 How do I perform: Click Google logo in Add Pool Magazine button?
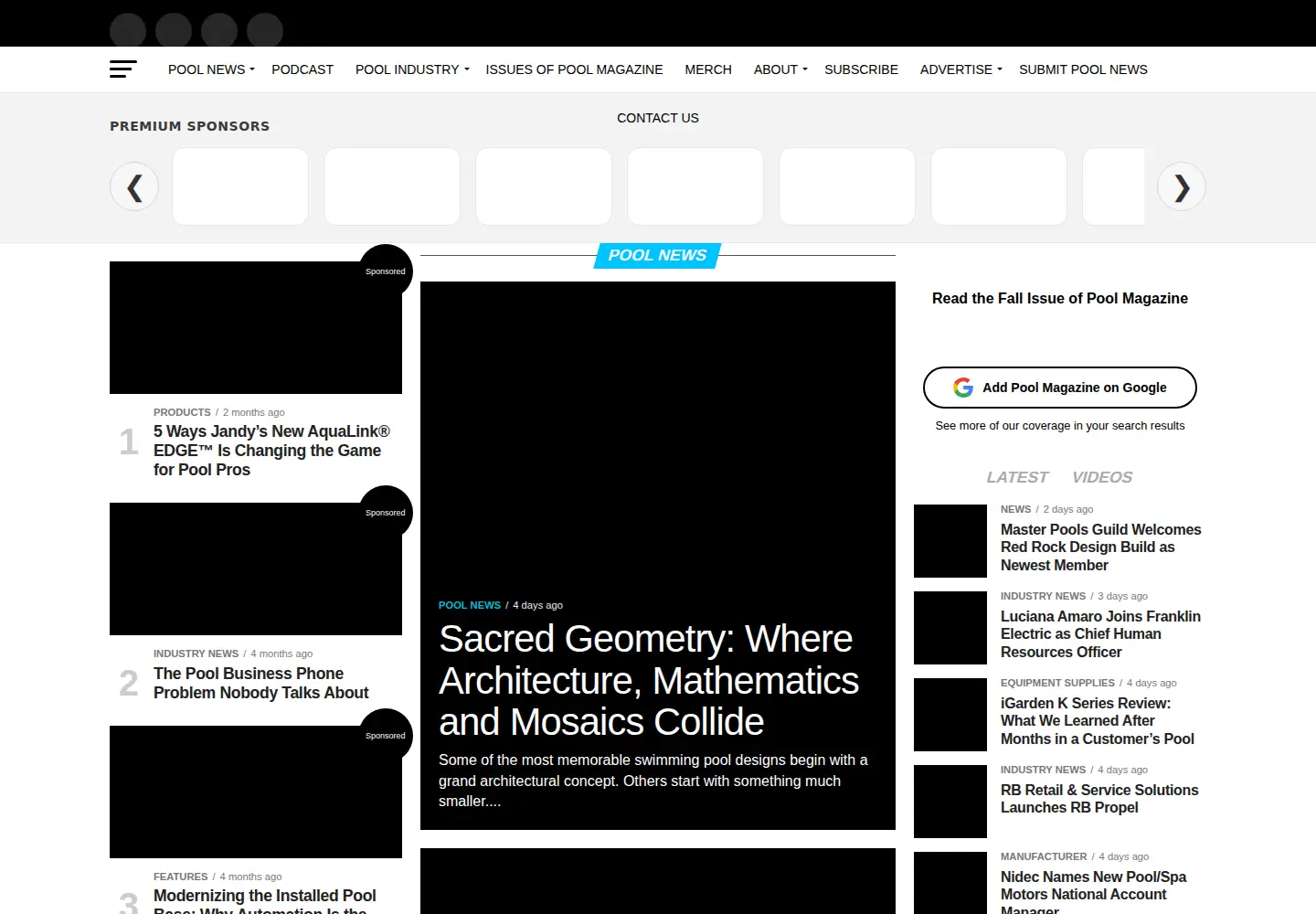tap(963, 388)
